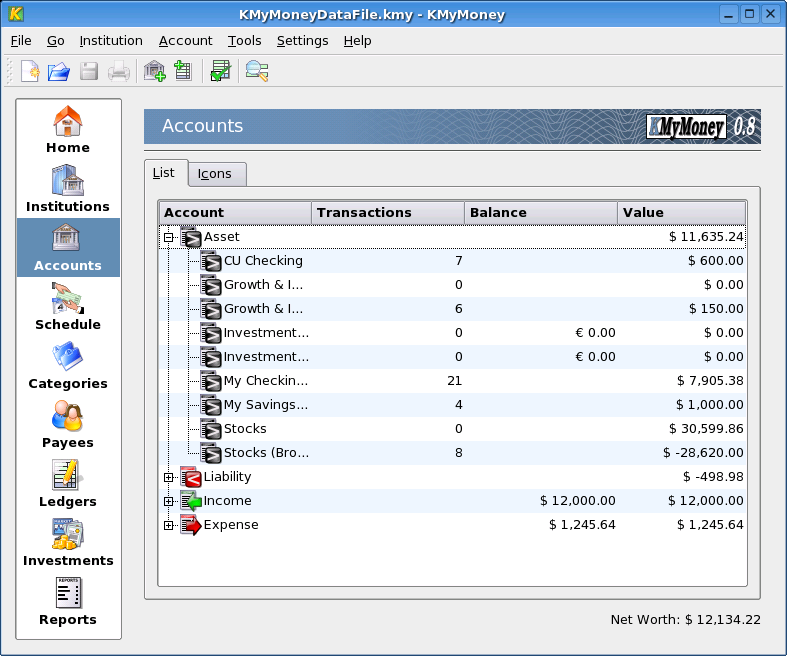Click the New file toolbar icon
787x656 pixels.
coord(30,71)
